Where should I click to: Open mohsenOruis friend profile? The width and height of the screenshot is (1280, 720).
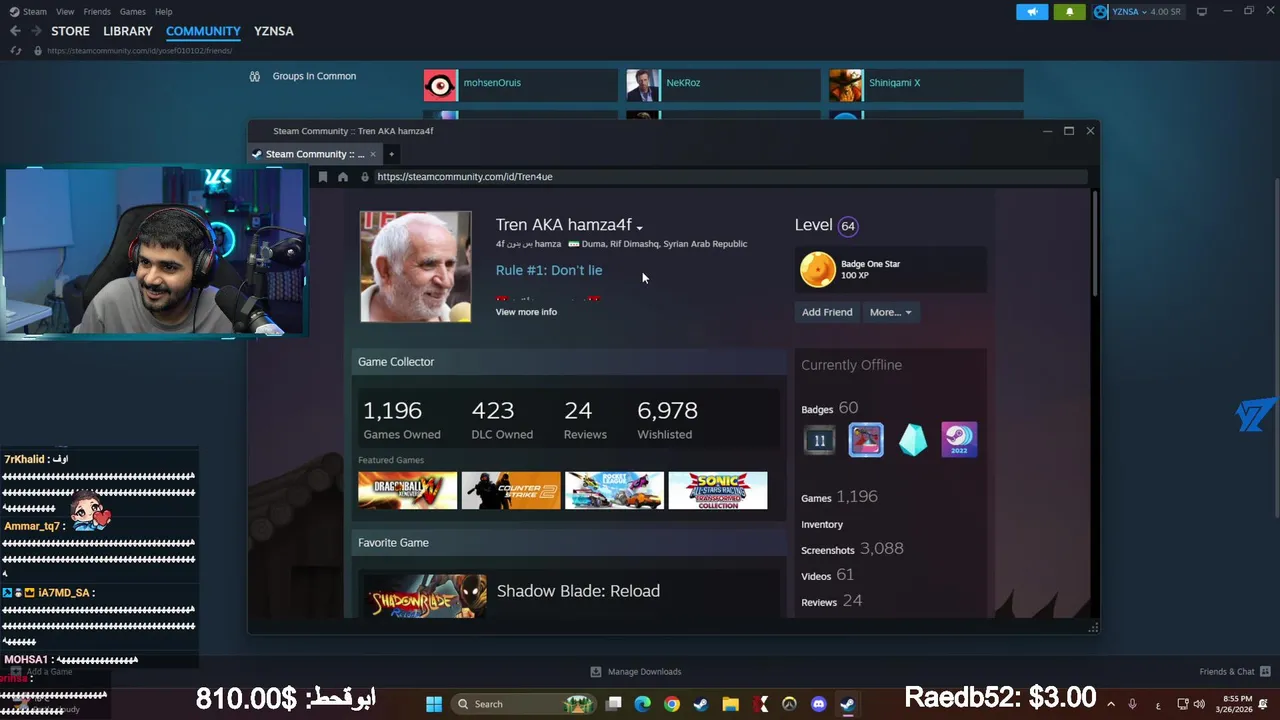520,85
